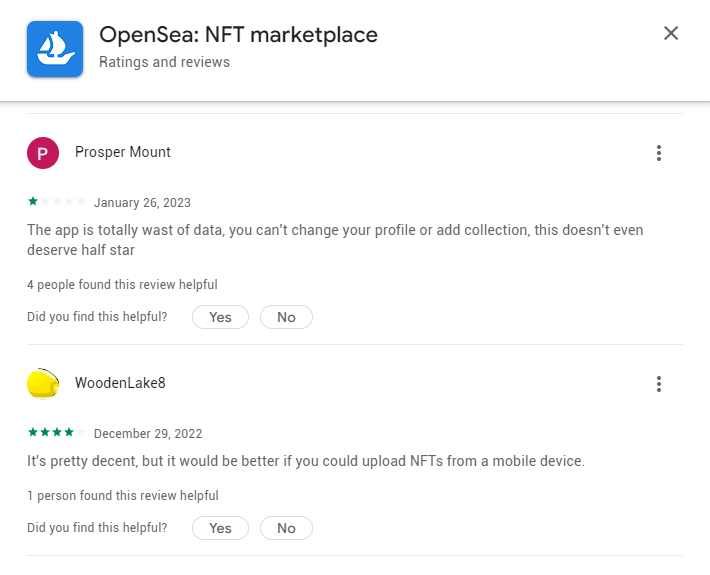Mark Prosper Mount's review helpful with Yes
The width and height of the screenshot is (710, 575).
221,317
